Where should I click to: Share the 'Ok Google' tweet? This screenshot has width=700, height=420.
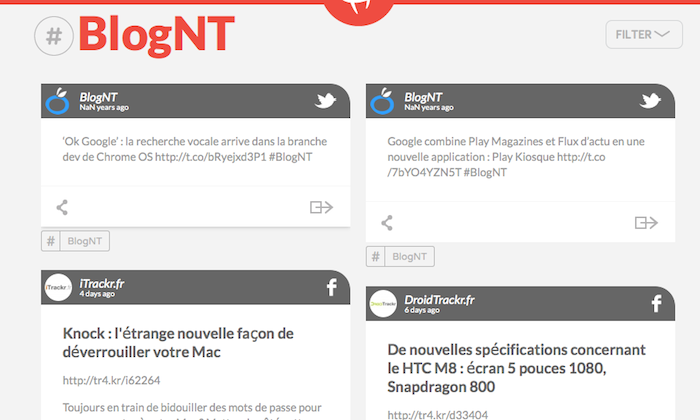click(x=62, y=208)
